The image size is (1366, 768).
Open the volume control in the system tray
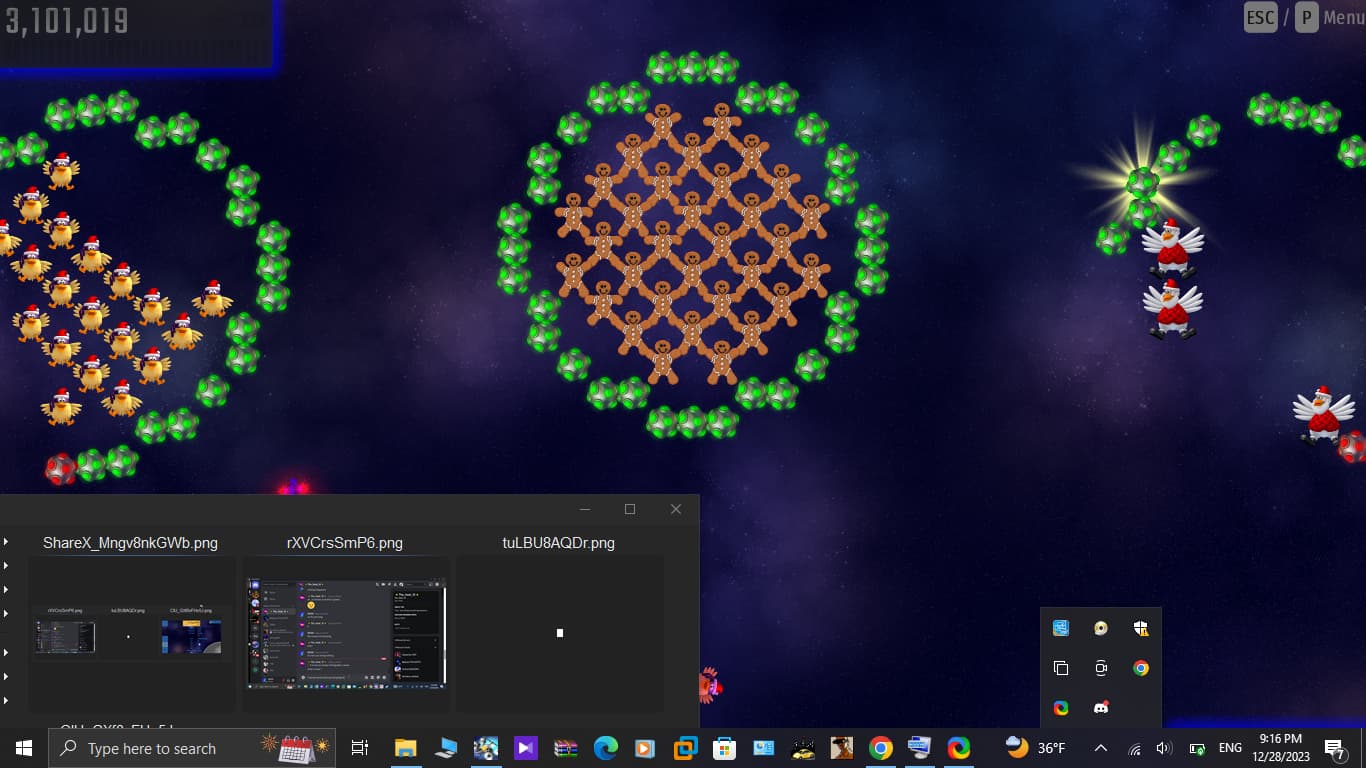coord(1164,748)
